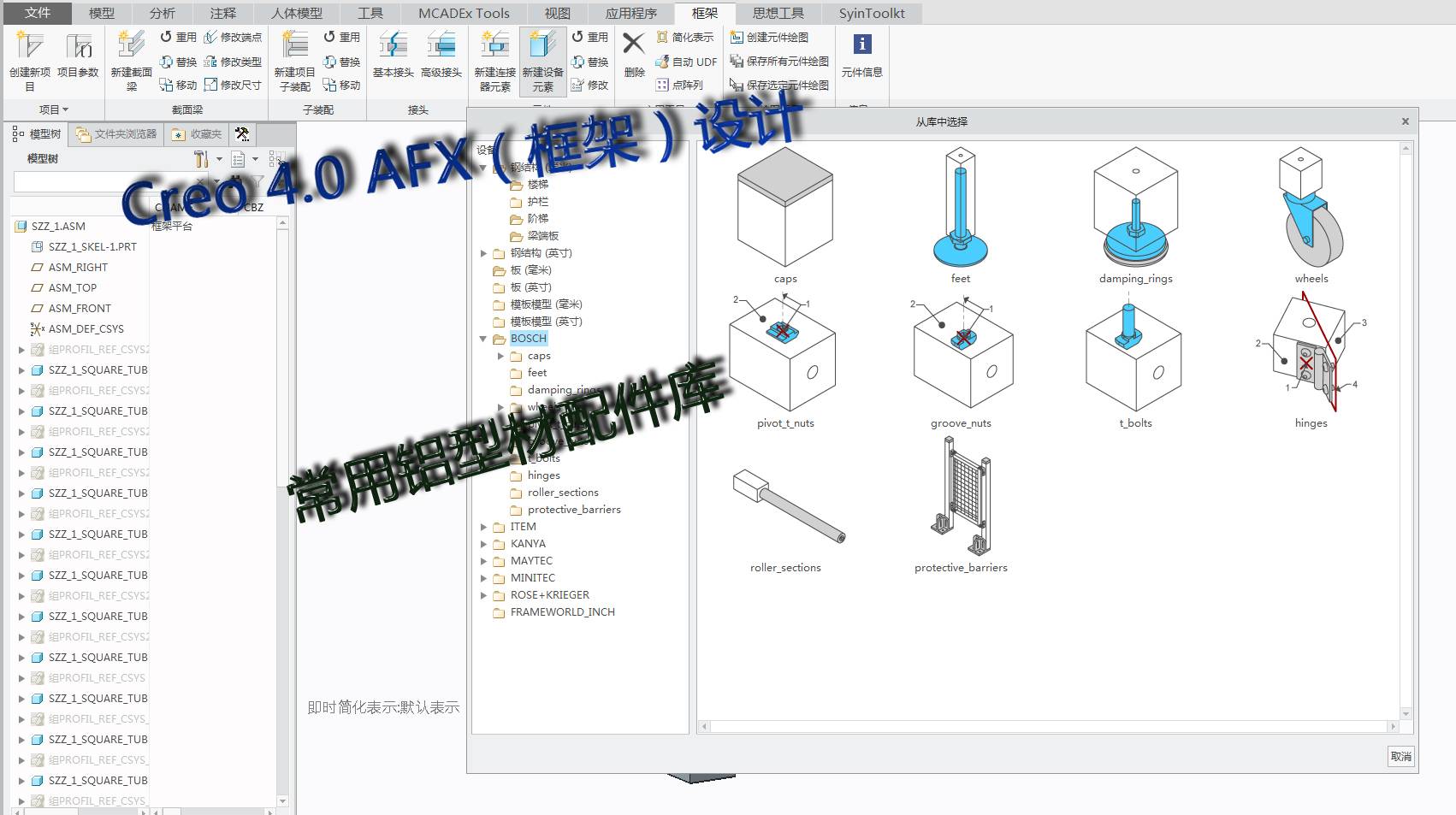Open the 项目 group dropdown arrow
The width and height of the screenshot is (1456, 815).
[65, 110]
